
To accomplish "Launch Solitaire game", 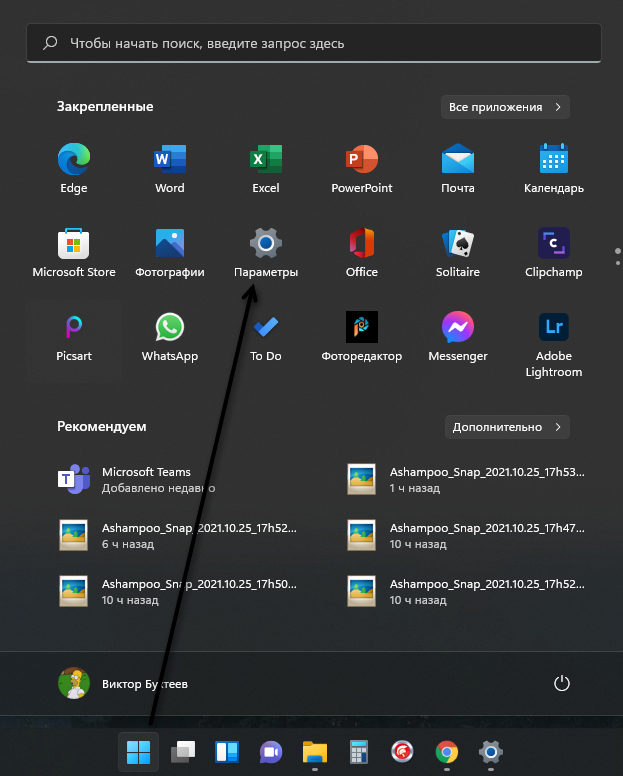I will [458, 253].
